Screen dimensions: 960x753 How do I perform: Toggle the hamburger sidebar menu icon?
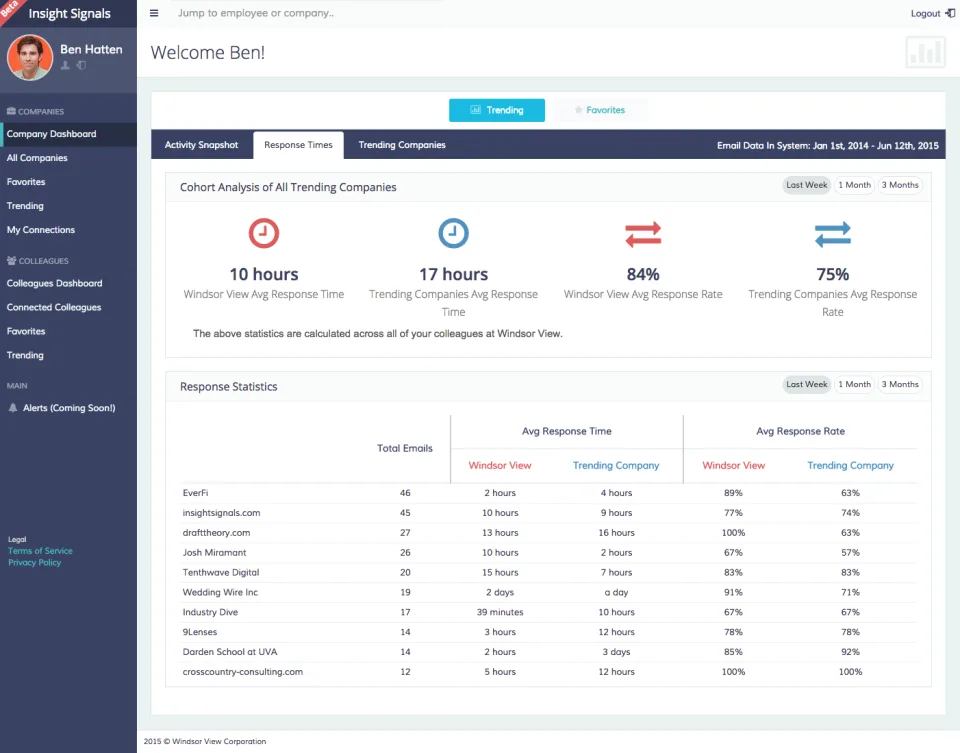(x=154, y=13)
